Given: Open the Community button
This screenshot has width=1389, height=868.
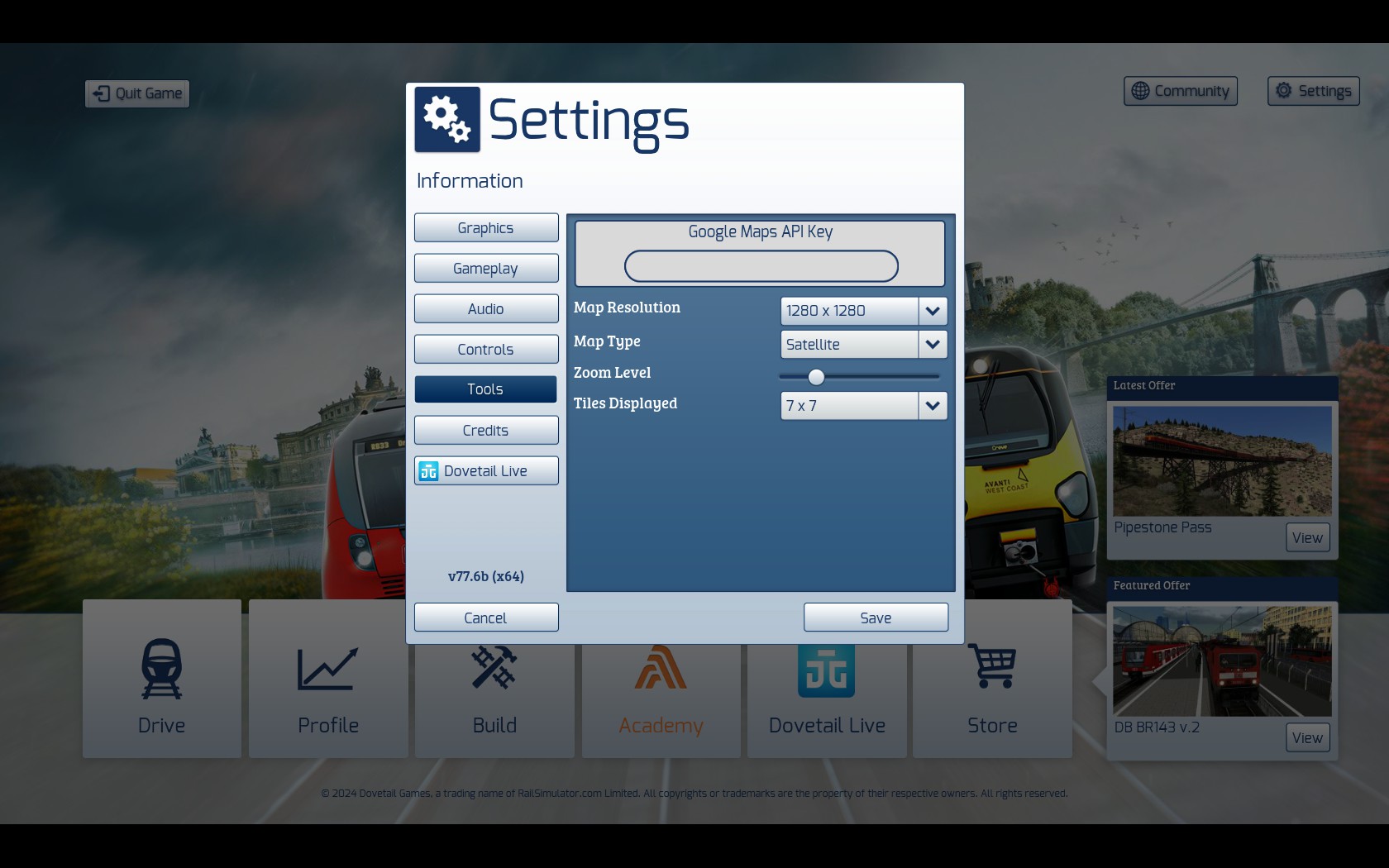Looking at the screenshot, I should 1181,91.
